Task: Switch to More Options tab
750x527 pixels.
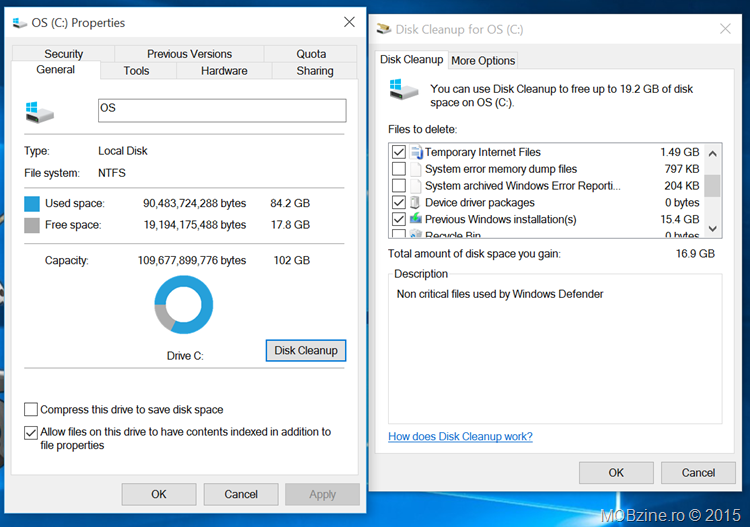Action: pos(483,61)
